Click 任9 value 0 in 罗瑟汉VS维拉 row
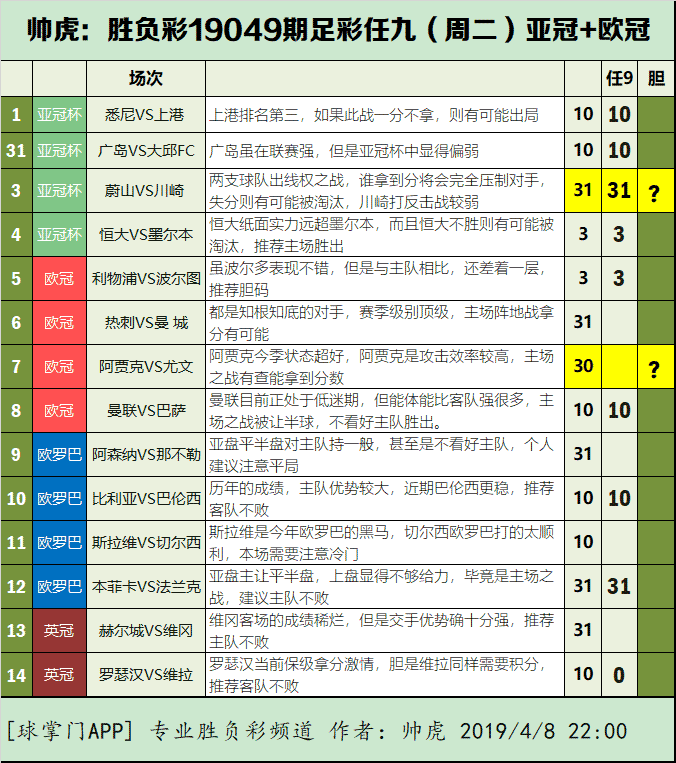This screenshot has width=676, height=763. point(619,675)
